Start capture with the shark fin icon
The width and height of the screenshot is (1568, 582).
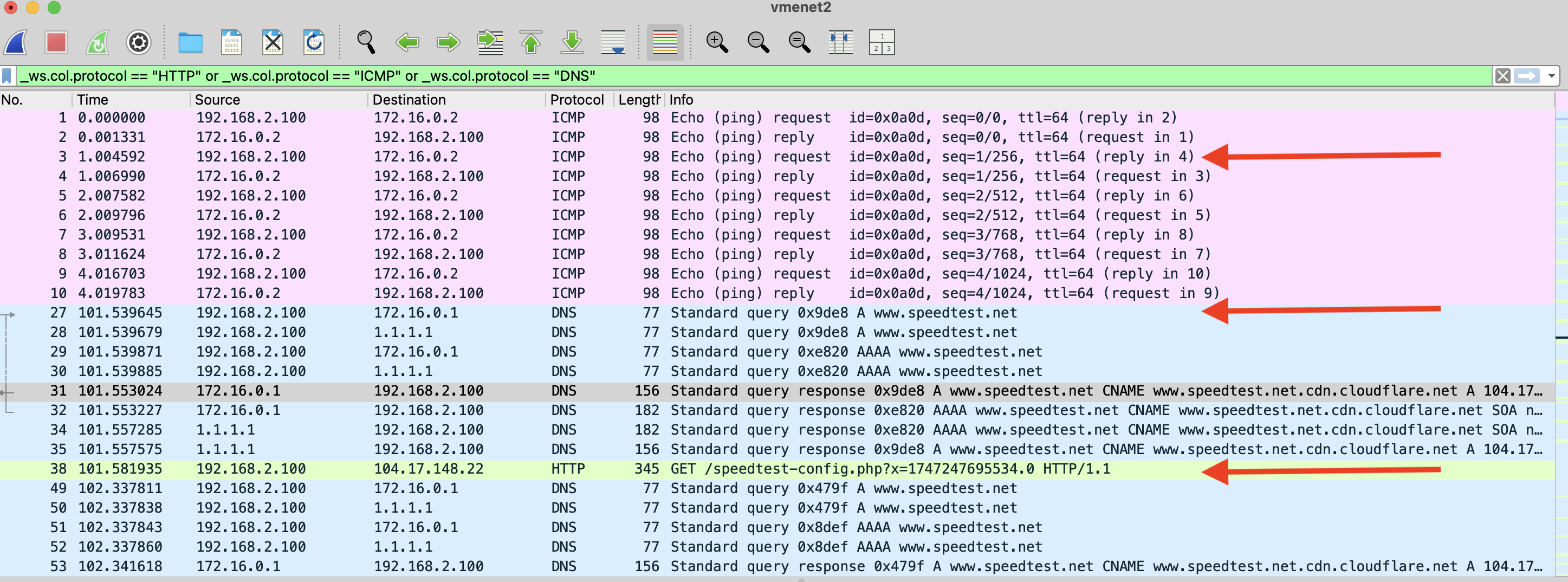click(16, 43)
